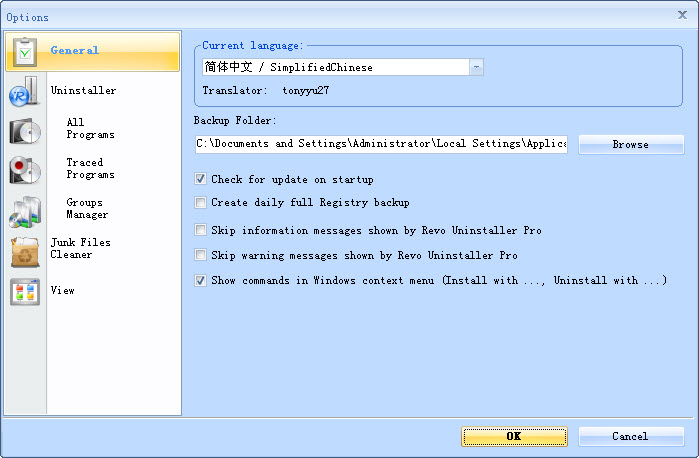The width and height of the screenshot is (699, 458).
Task: Open the Current language dropdown arrow
Action: tap(476, 67)
